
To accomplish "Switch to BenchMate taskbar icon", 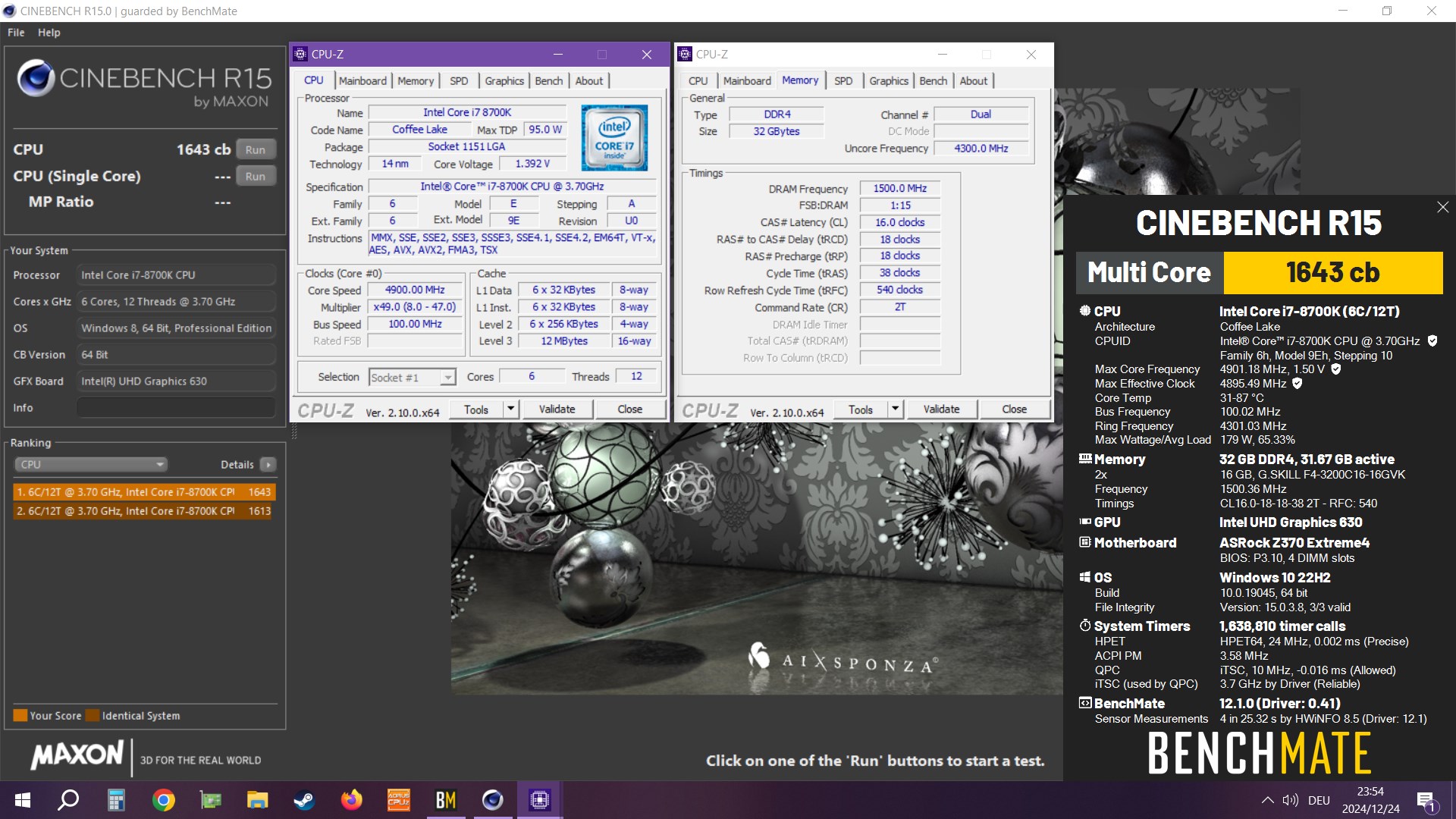I will pyautogui.click(x=445, y=800).
